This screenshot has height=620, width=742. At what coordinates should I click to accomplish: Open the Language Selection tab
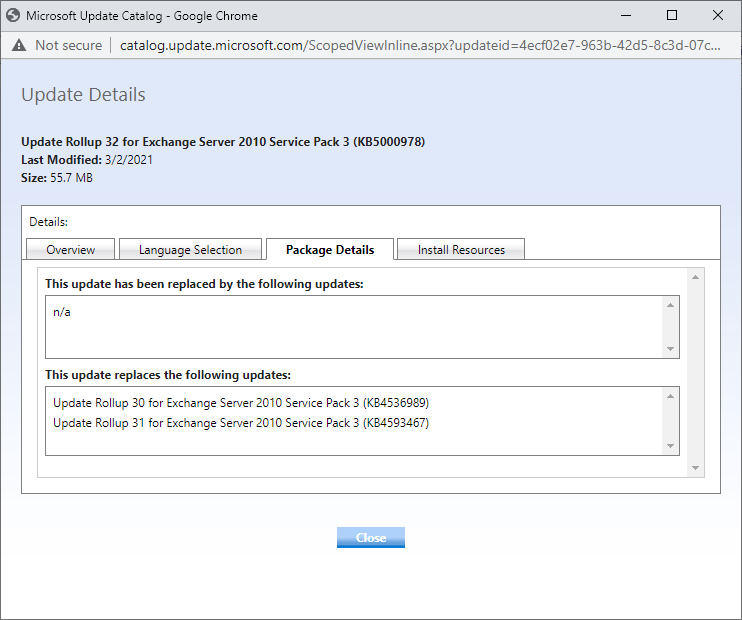pyautogui.click(x=190, y=249)
